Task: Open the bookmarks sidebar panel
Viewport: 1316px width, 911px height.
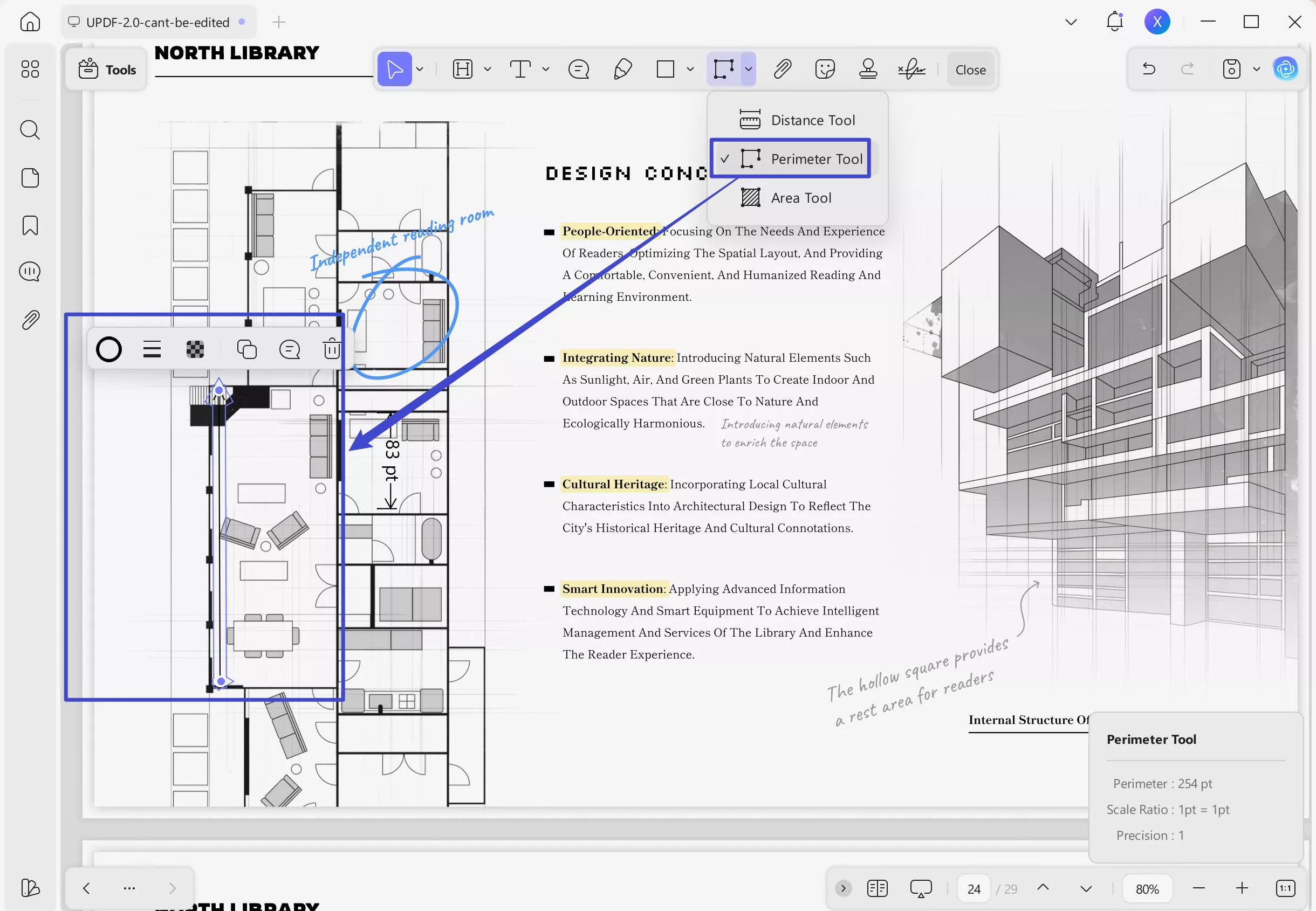Action: click(x=30, y=225)
